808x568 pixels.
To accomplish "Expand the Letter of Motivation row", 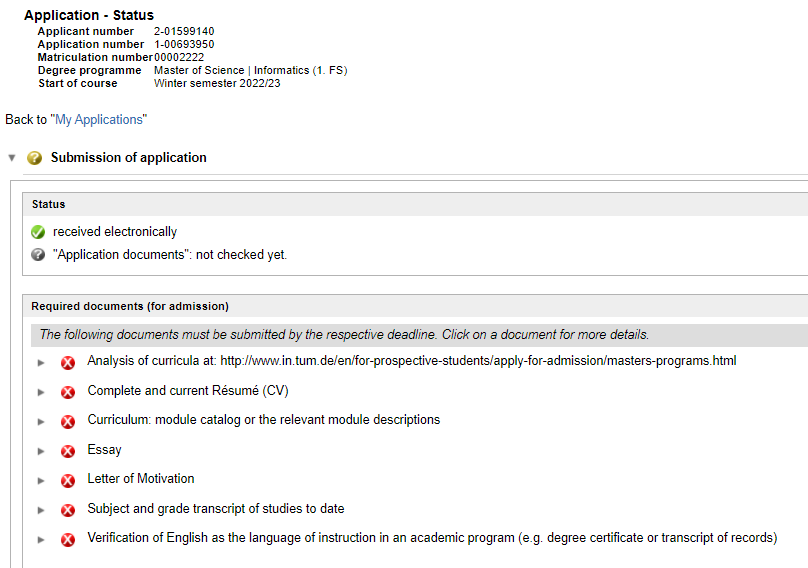I will tap(42, 480).
